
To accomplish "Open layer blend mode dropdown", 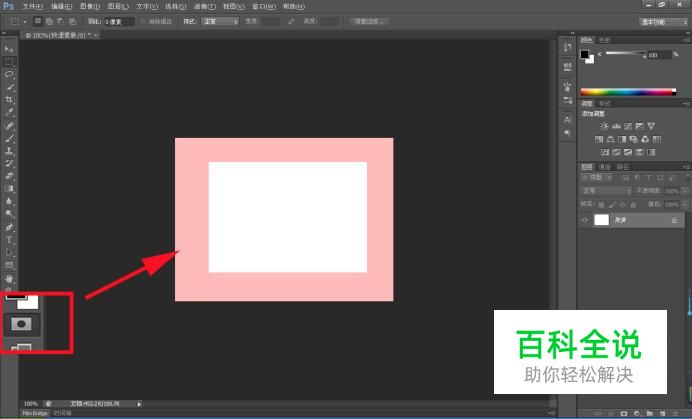I will [x=606, y=191].
